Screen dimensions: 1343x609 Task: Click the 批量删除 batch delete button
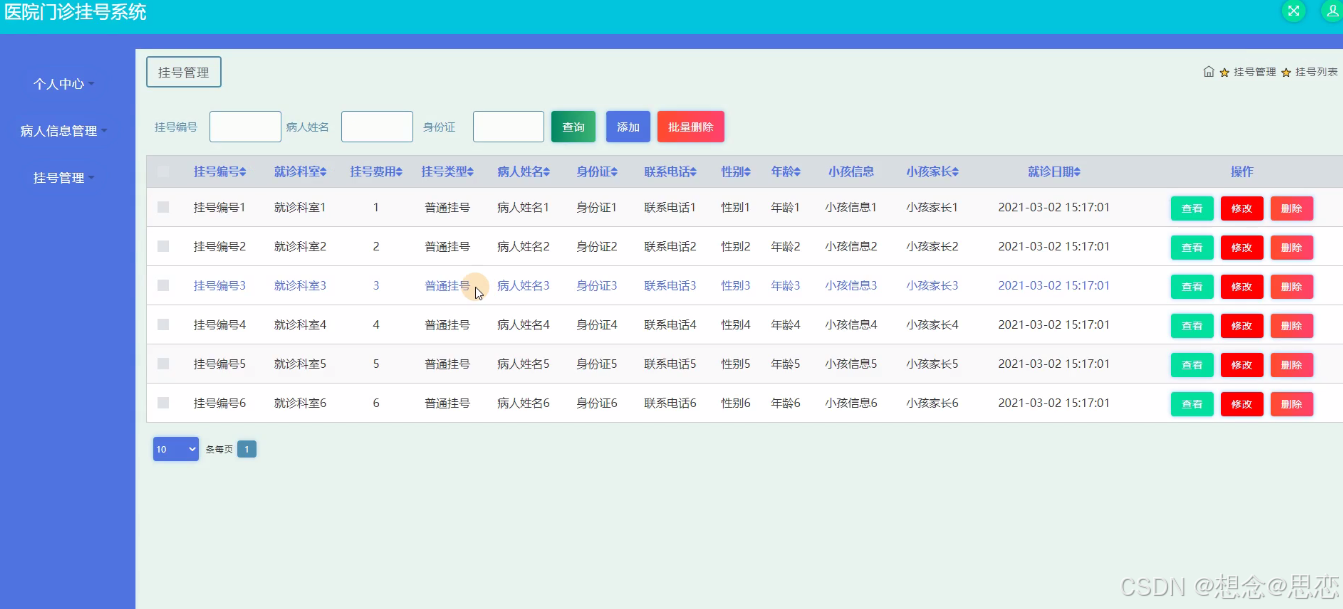(x=690, y=127)
